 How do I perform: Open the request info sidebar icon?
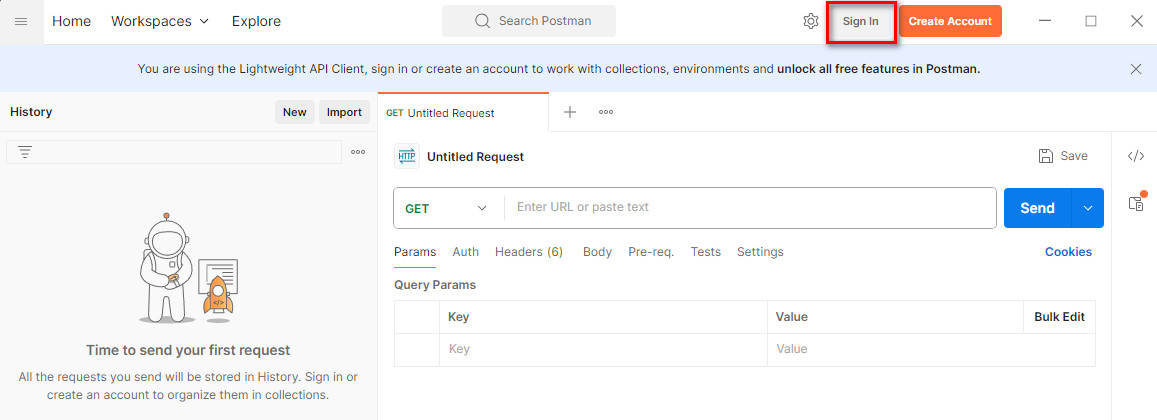tap(1137, 202)
